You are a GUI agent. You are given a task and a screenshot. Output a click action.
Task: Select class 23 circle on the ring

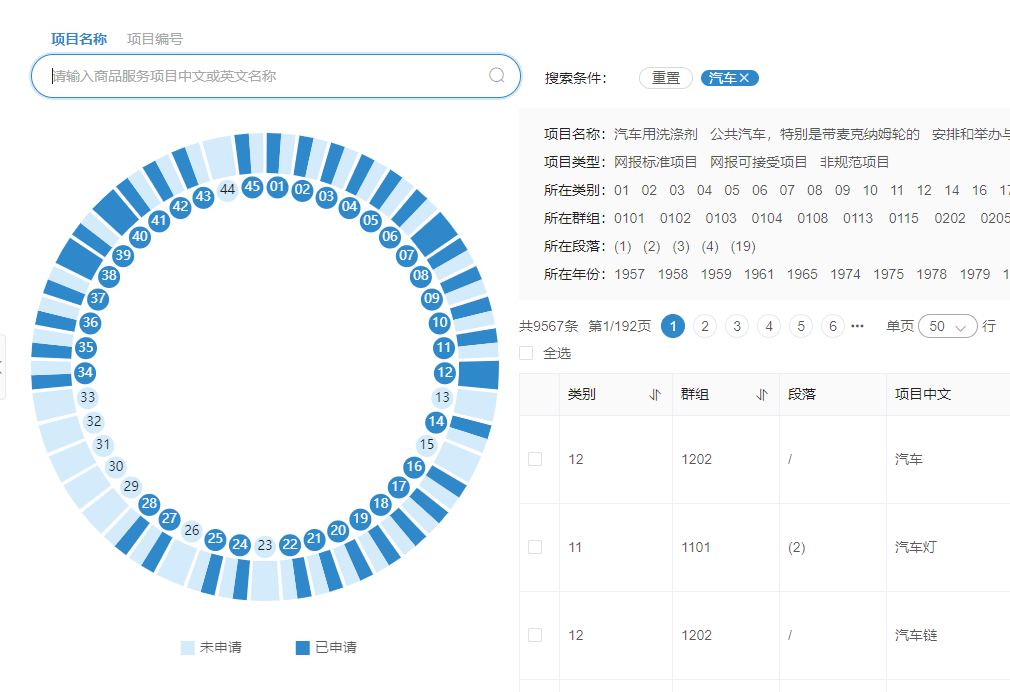pos(265,545)
